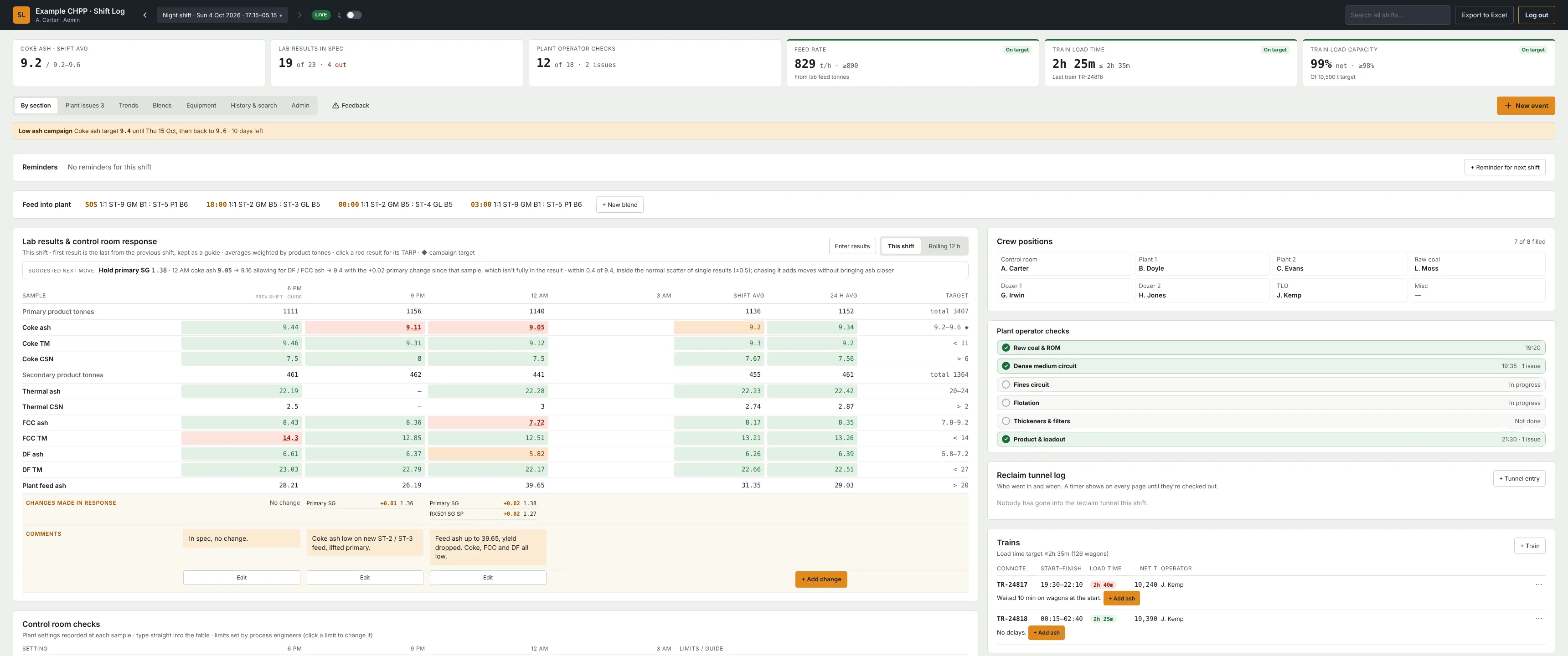
Task: Switch to Rolling 12 h view
Action: pyautogui.click(x=944, y=246)
